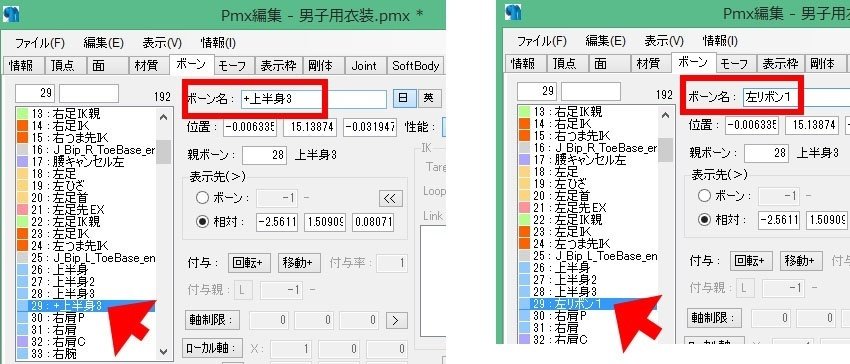This screenshot has height=364, width=850.
Task: Switch to 表示枠 tab in left window
Action: (x=278, y=66)
